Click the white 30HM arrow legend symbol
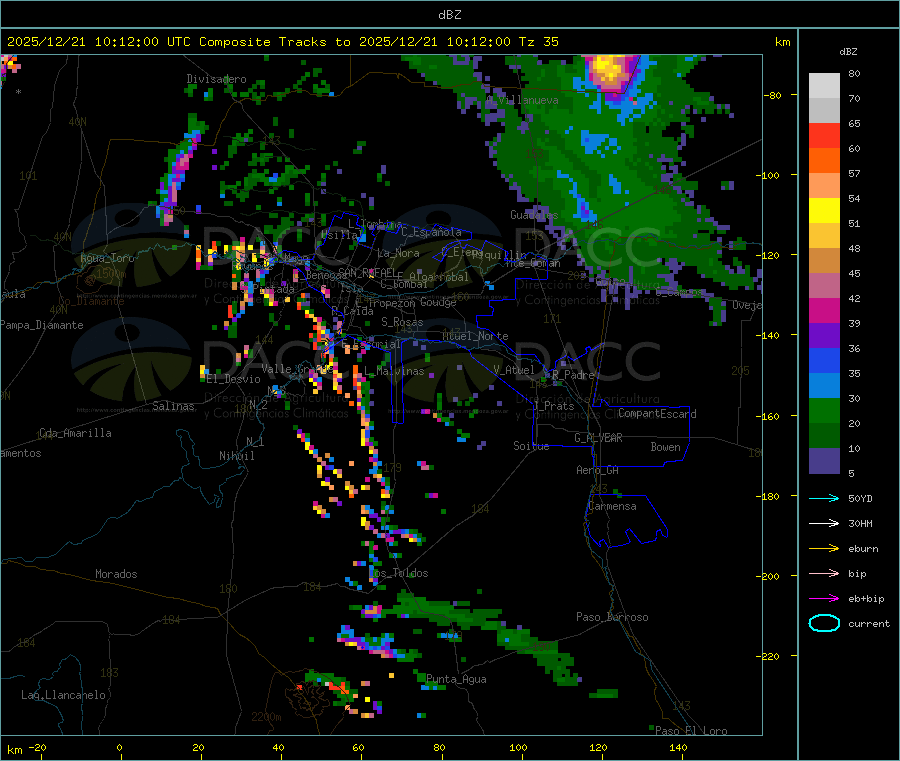The image size is (900, 761). point(824,523)
